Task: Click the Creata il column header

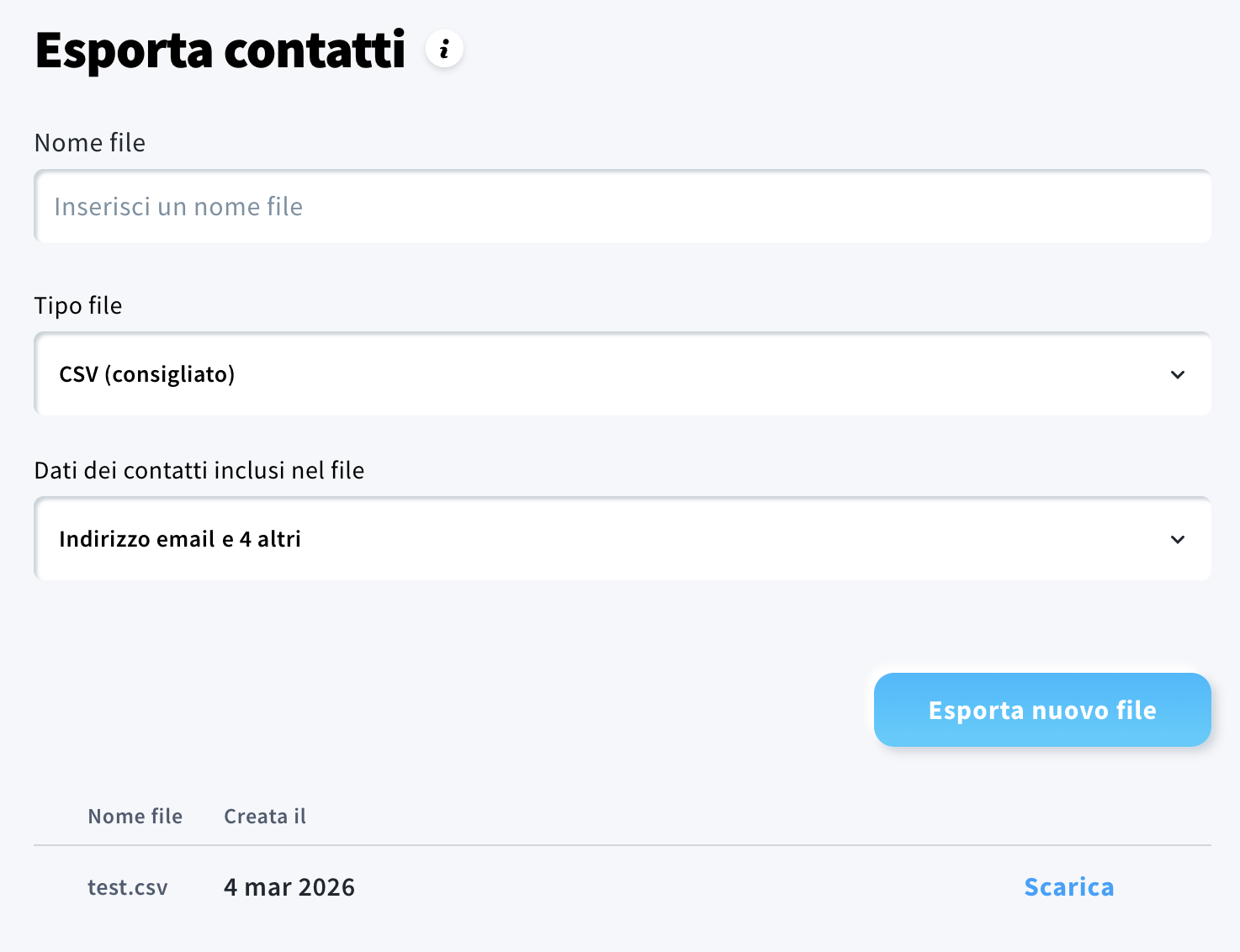Action: click(x=265, y=817)
